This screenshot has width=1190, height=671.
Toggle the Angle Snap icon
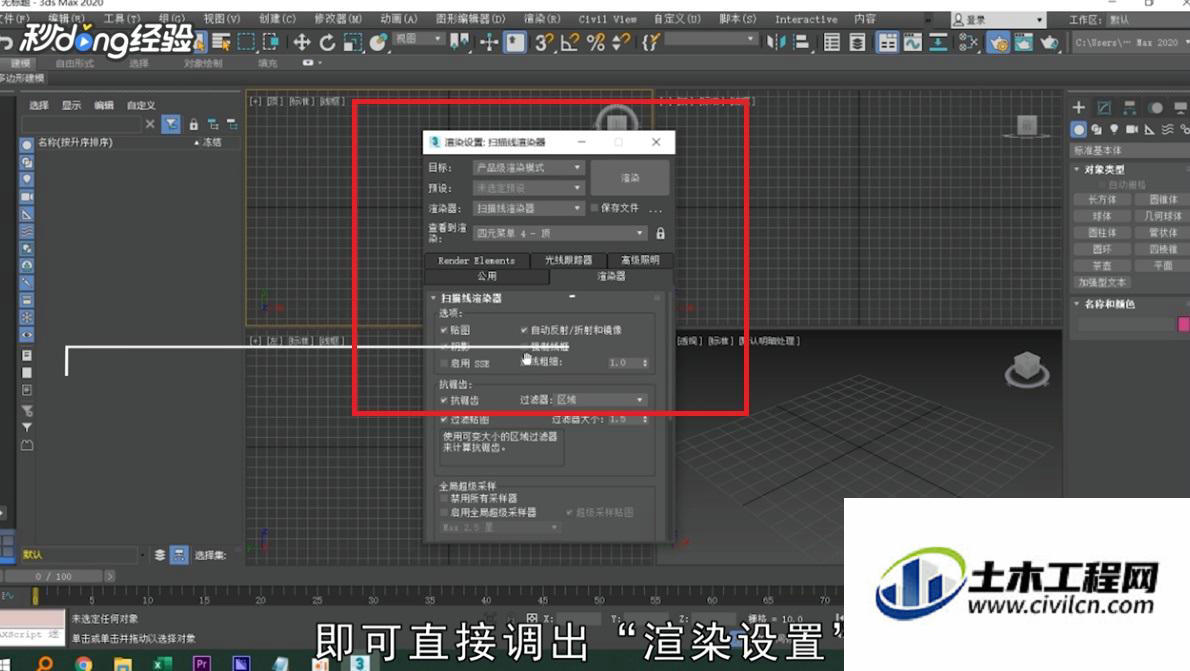click(569, 43)
